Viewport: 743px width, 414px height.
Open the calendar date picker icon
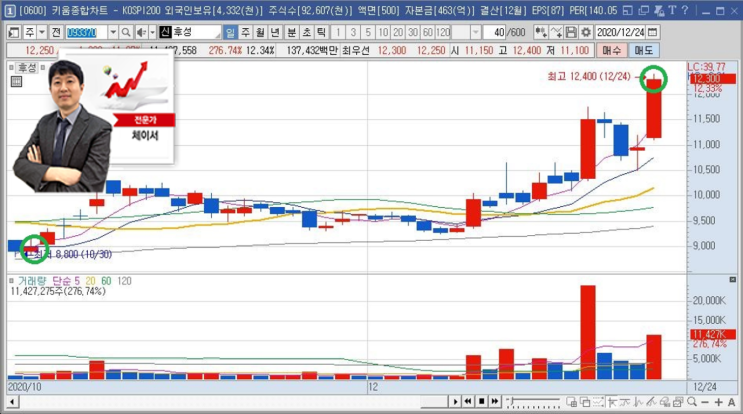click(652, 32)
